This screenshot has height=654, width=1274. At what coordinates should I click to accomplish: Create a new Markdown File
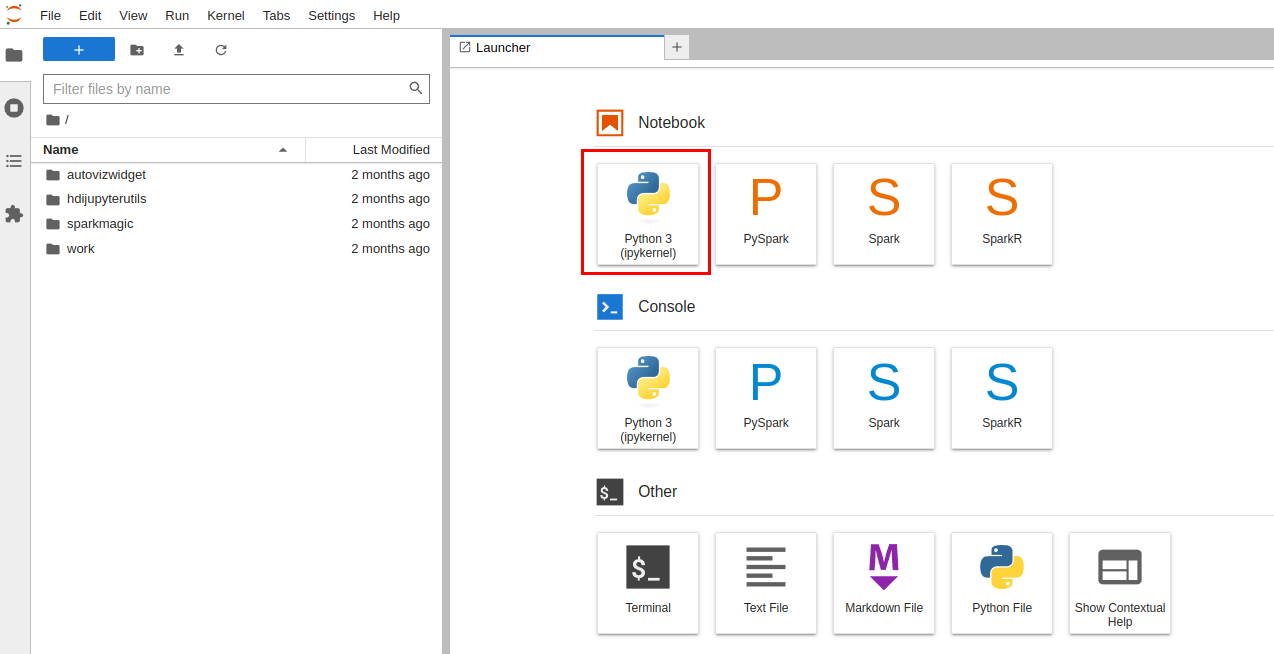point(884,582)
